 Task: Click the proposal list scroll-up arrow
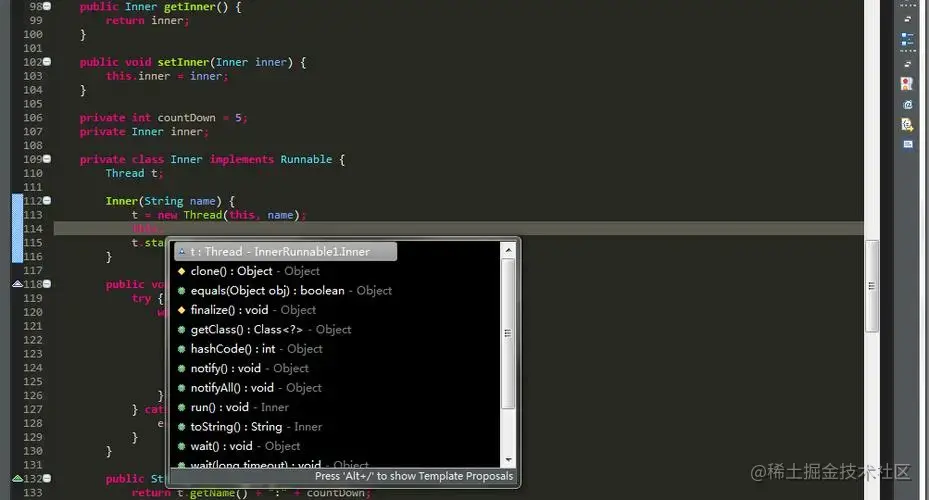pyautogui.click(x=508, y=251)
